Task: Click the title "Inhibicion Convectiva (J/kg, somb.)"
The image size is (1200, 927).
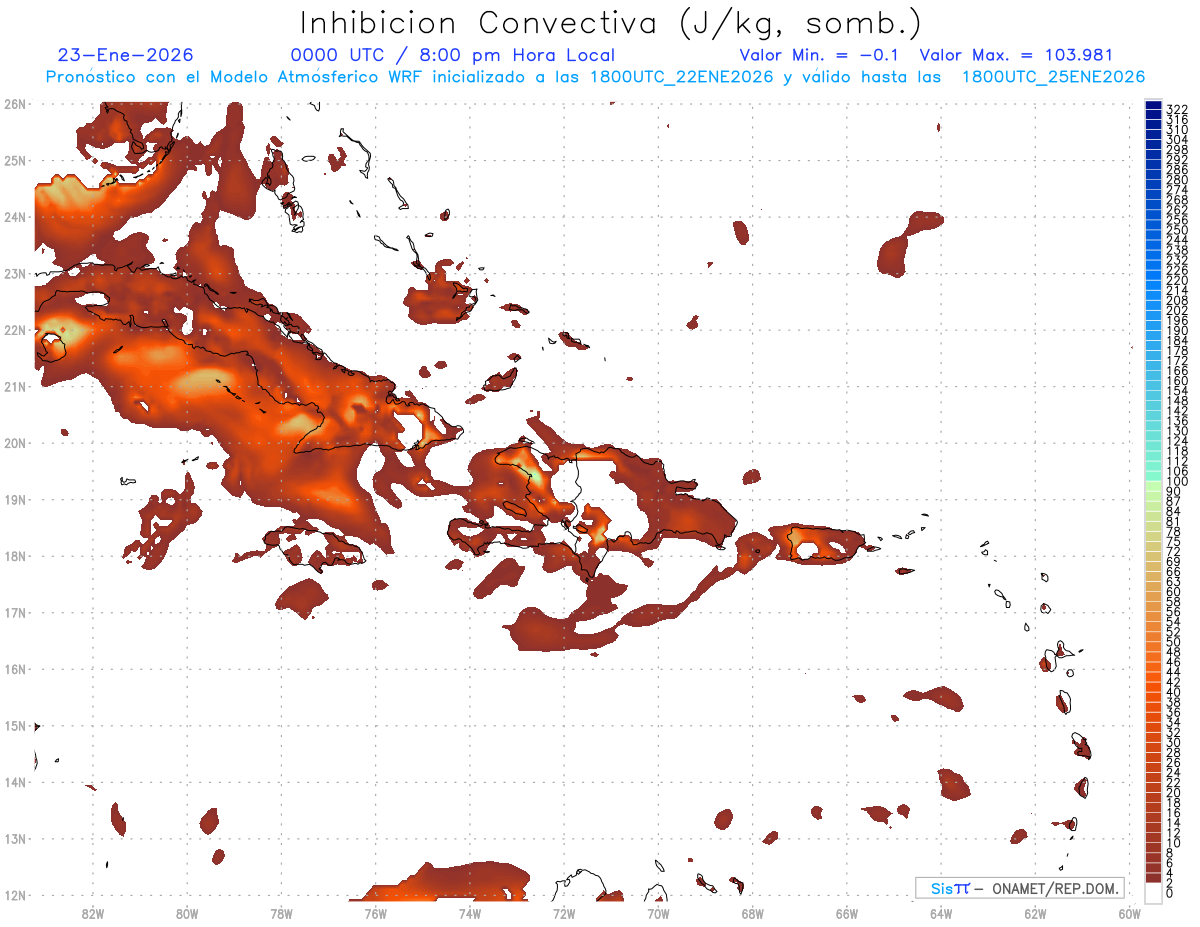Action: pos(611,23)
